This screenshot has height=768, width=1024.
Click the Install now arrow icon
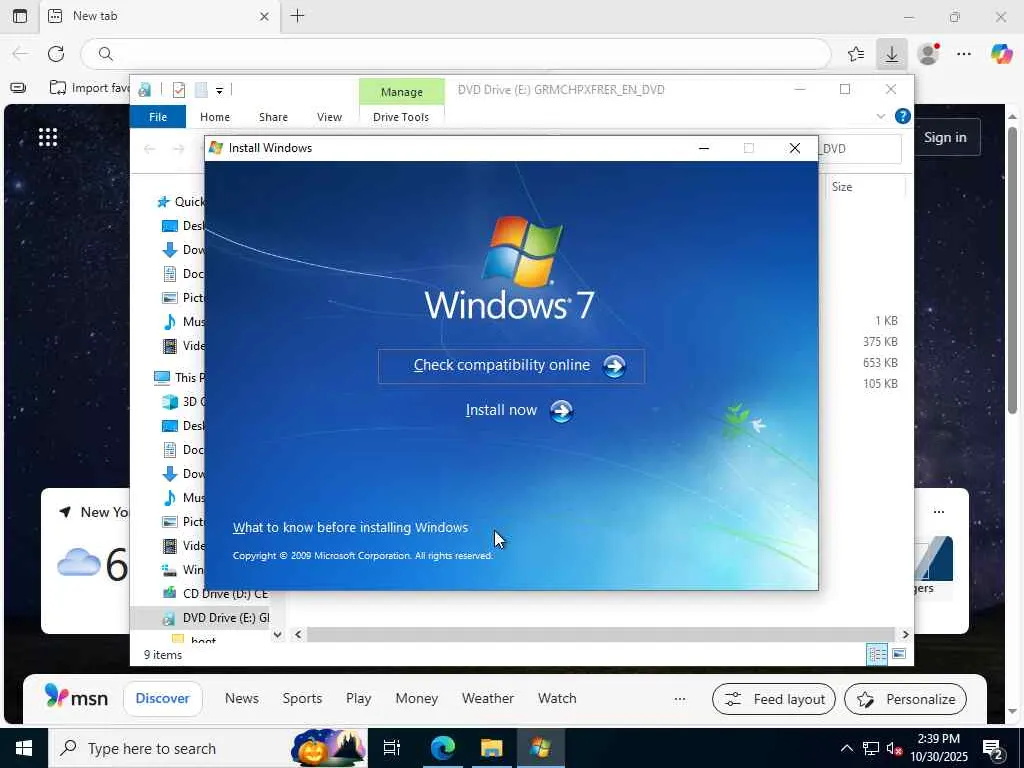click(x=561, y=411)
